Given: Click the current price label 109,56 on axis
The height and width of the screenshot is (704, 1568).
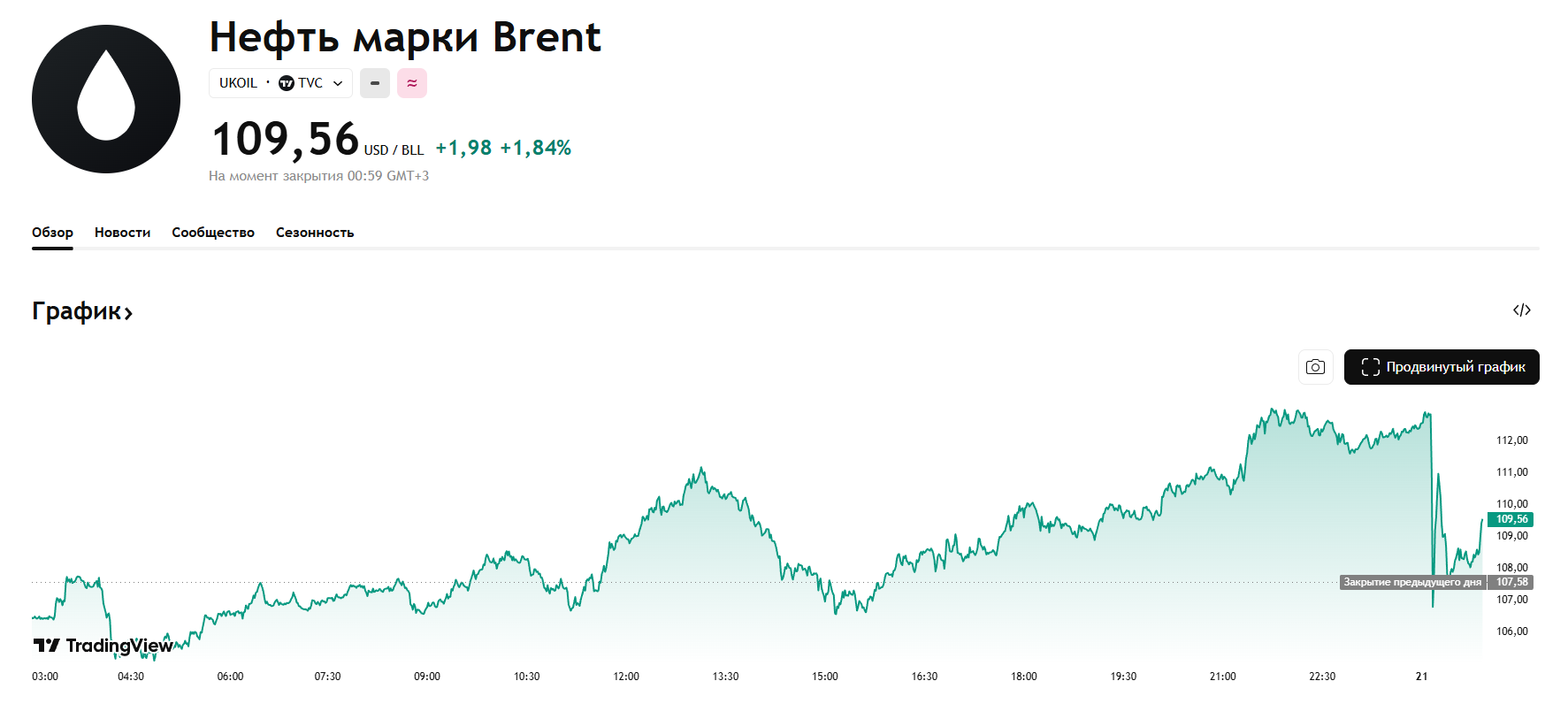Looking at the screenshot, I should [1511, 519].
